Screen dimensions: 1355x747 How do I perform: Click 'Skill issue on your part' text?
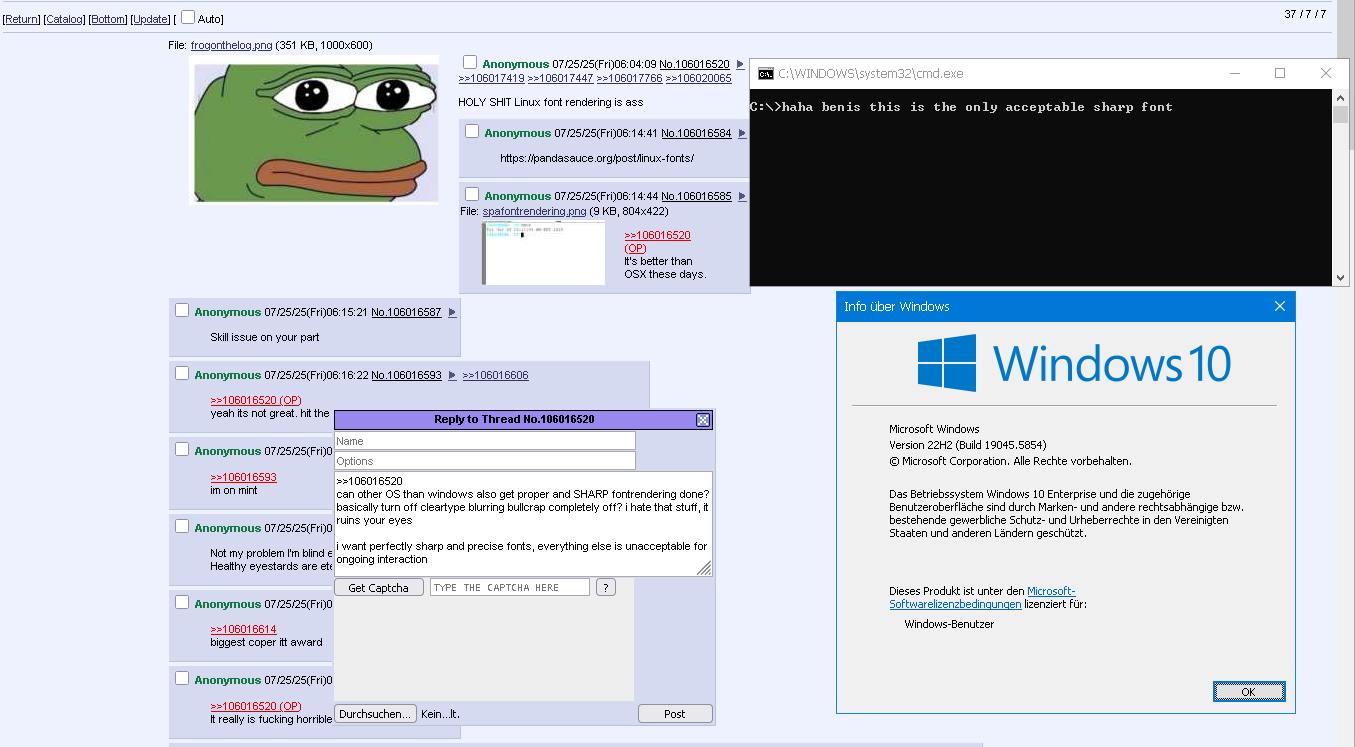tap(265, 337)
